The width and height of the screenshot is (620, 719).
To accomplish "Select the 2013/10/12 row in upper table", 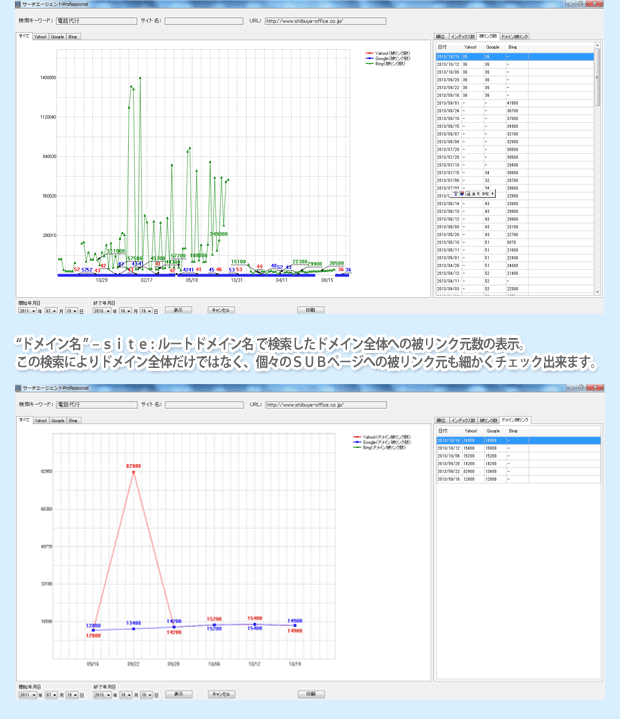I will 515,65.
